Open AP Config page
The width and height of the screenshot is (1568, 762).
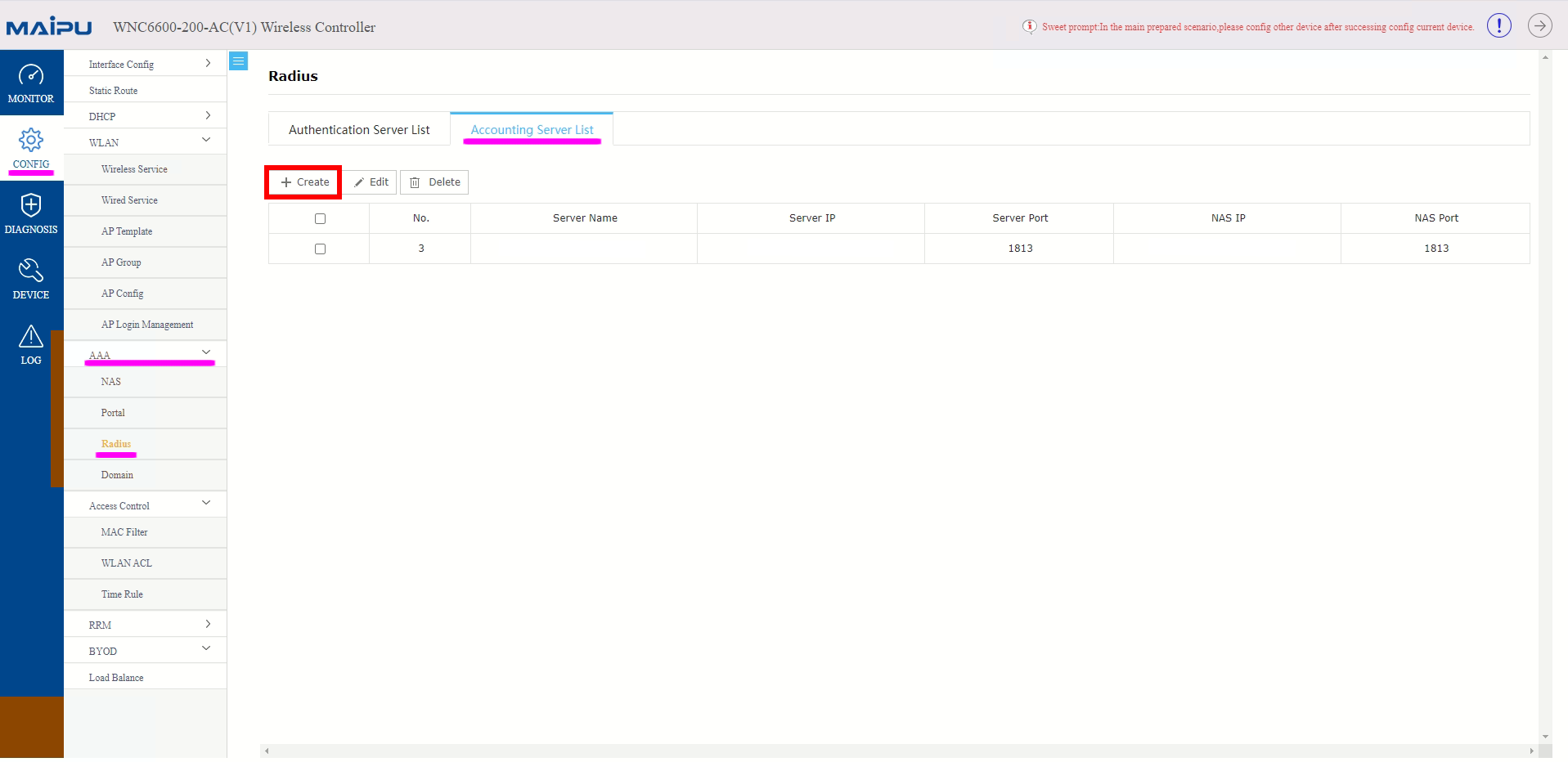click(x=146, y=294)
